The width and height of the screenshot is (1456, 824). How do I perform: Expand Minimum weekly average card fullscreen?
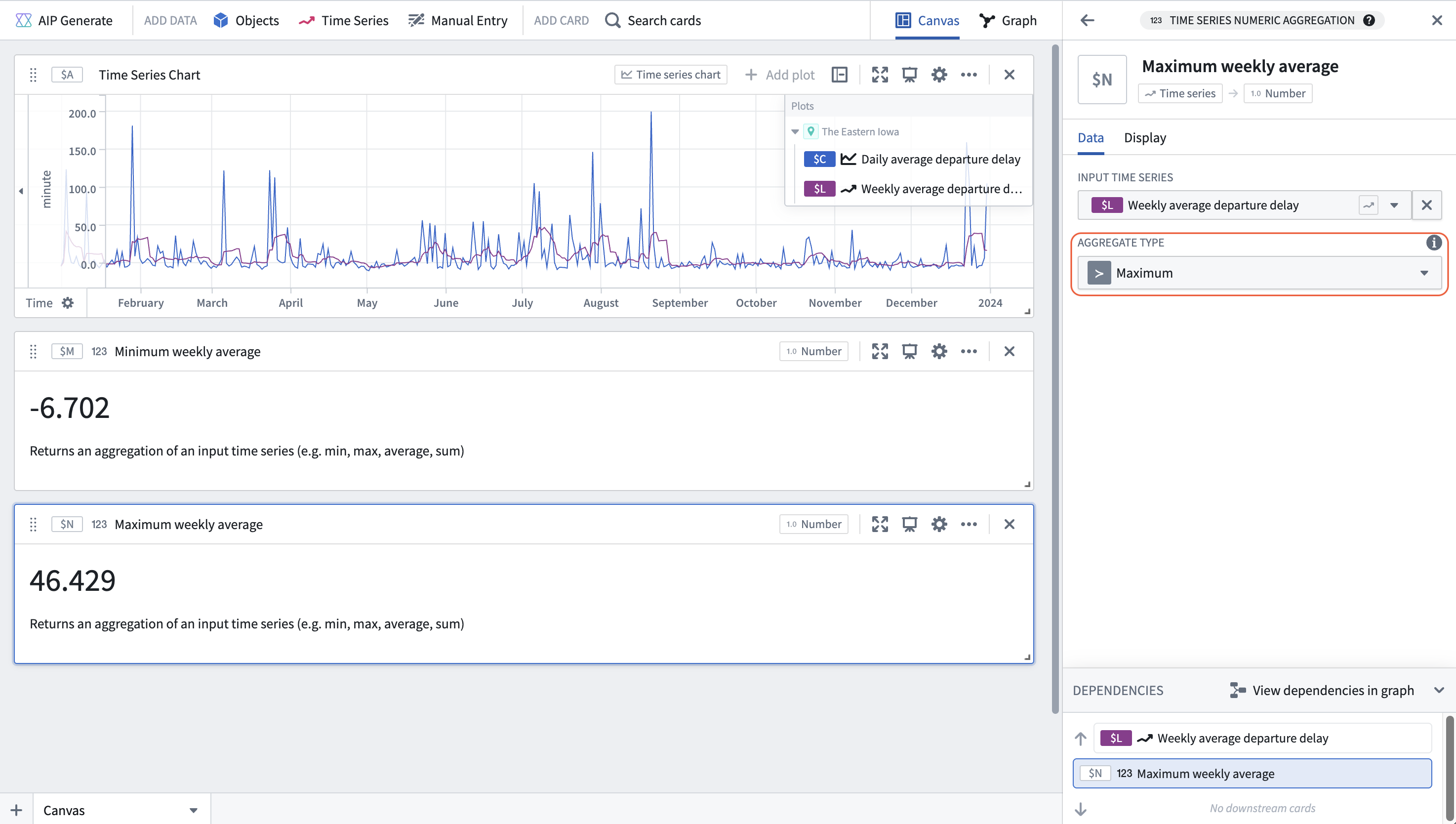tap(880, 351)
